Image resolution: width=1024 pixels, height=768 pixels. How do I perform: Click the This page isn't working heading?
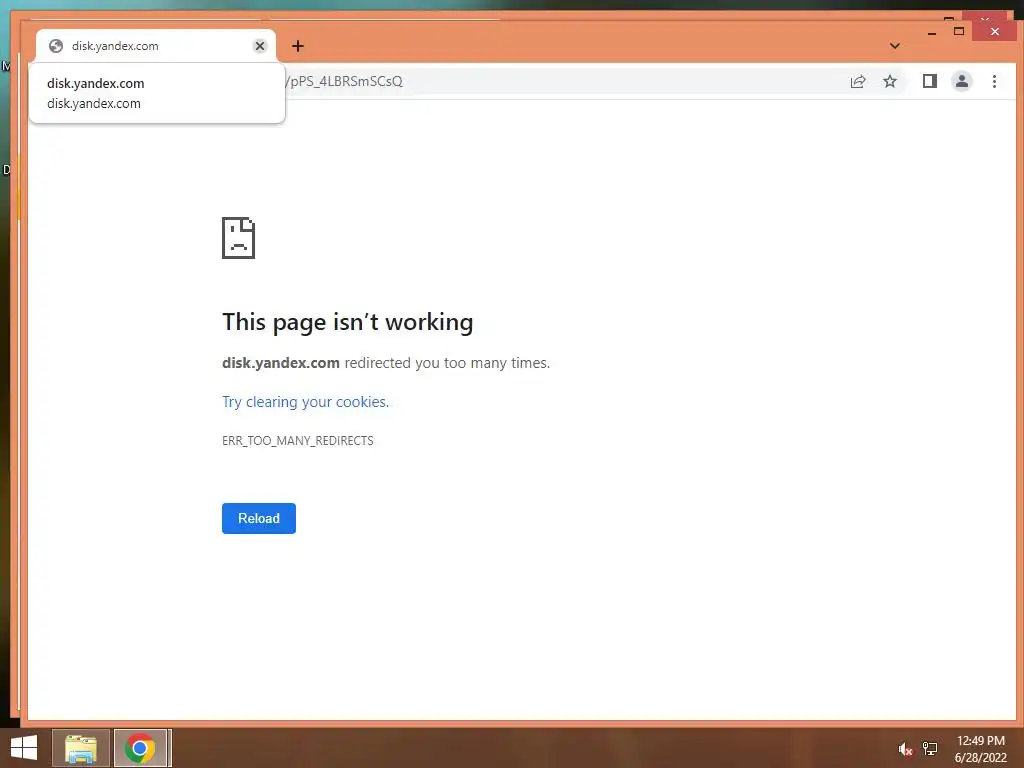click(x=347, y=322)
